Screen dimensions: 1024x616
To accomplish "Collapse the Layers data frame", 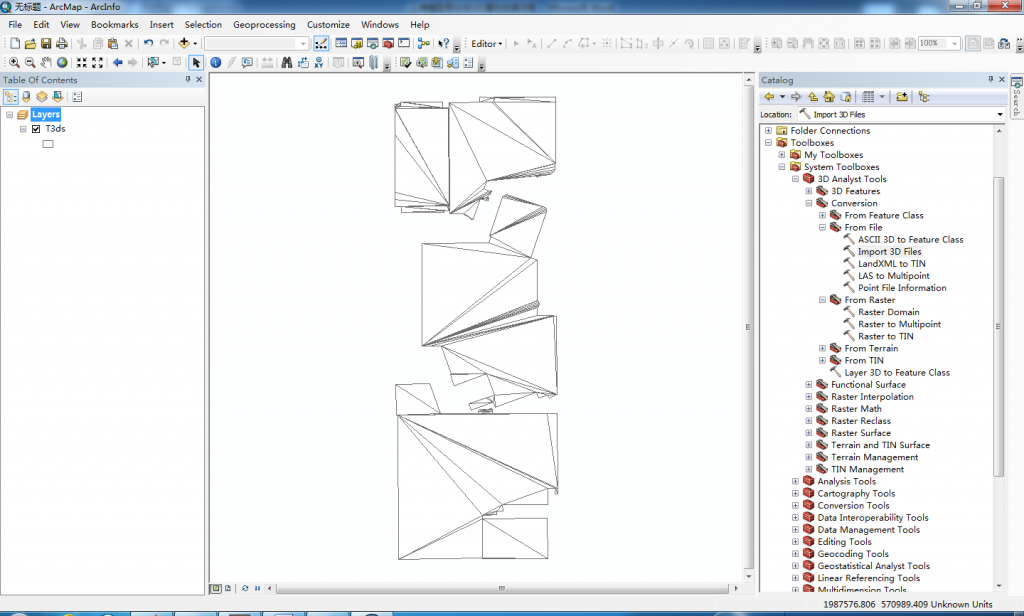I will point(10,114).
